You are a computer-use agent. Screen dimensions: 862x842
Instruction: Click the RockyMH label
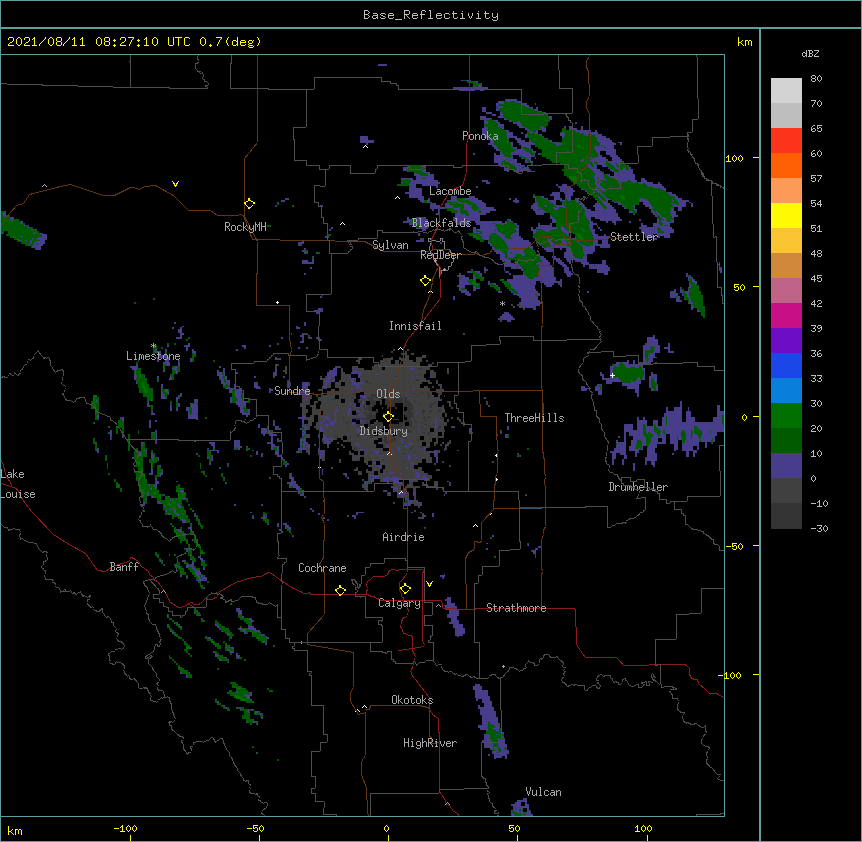[x=245, y=227]
